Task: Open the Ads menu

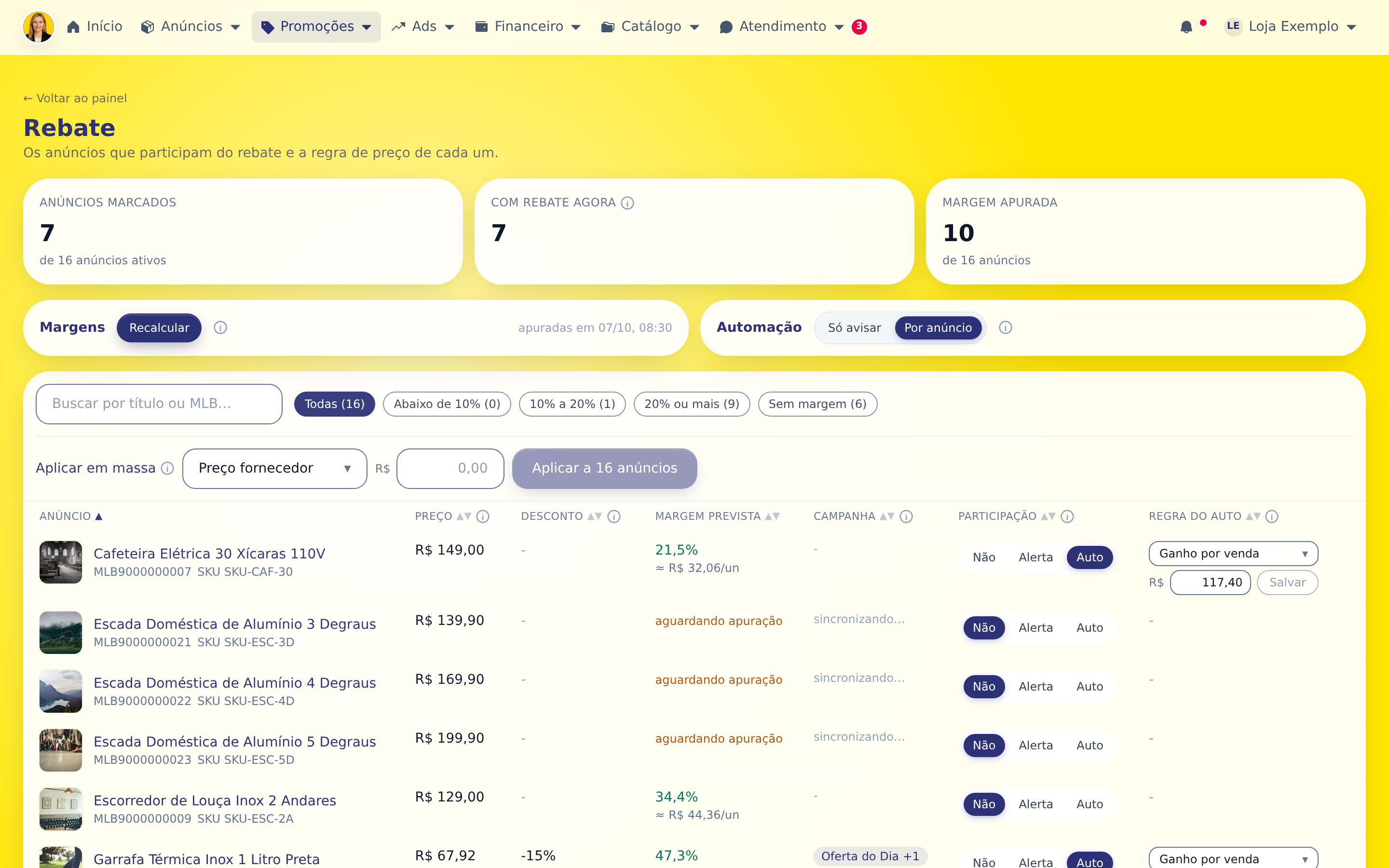Action: tap(423, 27)
